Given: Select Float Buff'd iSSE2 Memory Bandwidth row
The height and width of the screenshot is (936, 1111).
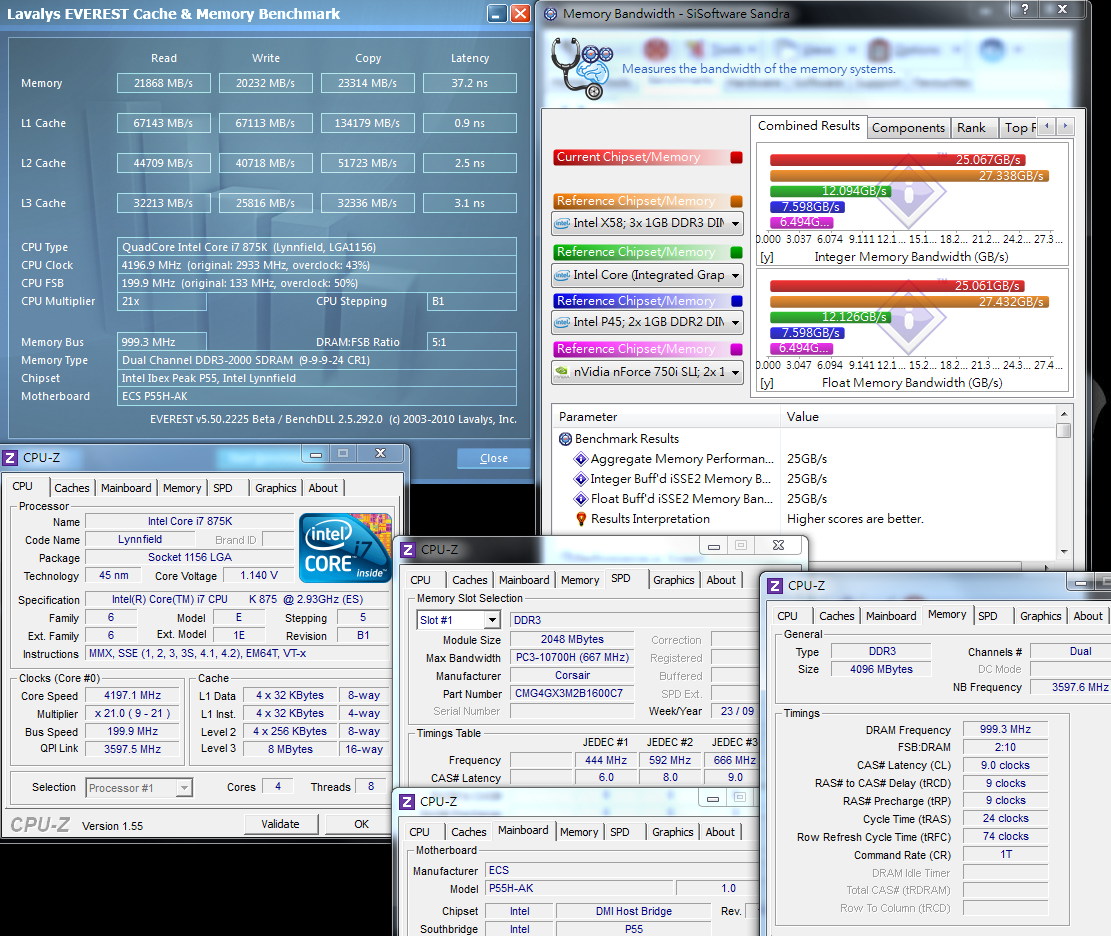Looking at the screenshot, I should tap(682, 499).
